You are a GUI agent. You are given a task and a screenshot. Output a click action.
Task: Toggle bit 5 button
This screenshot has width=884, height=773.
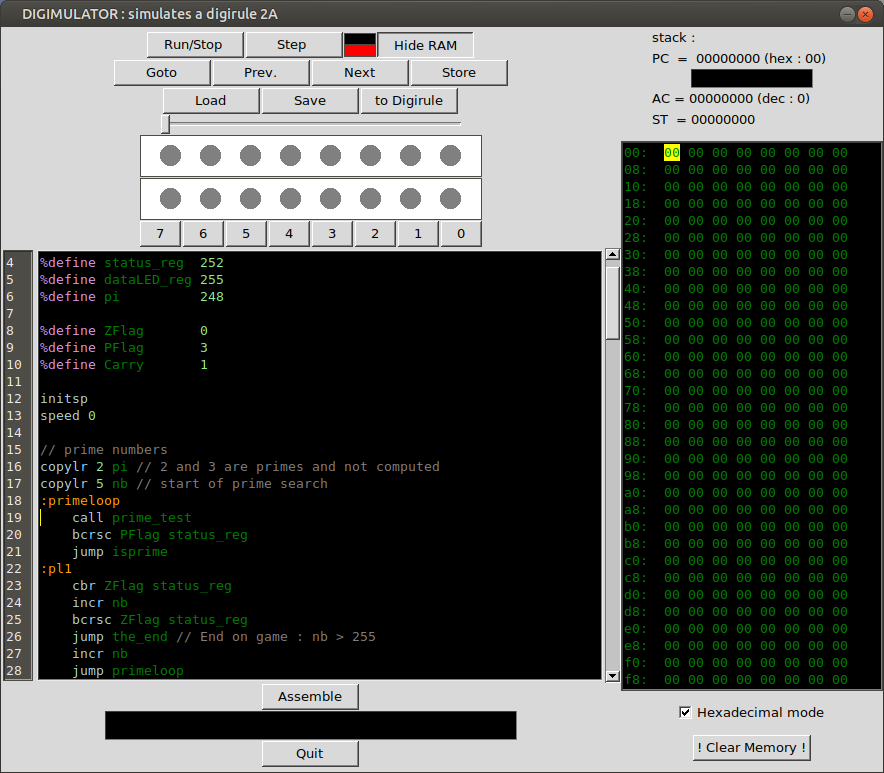coord(246,234)
